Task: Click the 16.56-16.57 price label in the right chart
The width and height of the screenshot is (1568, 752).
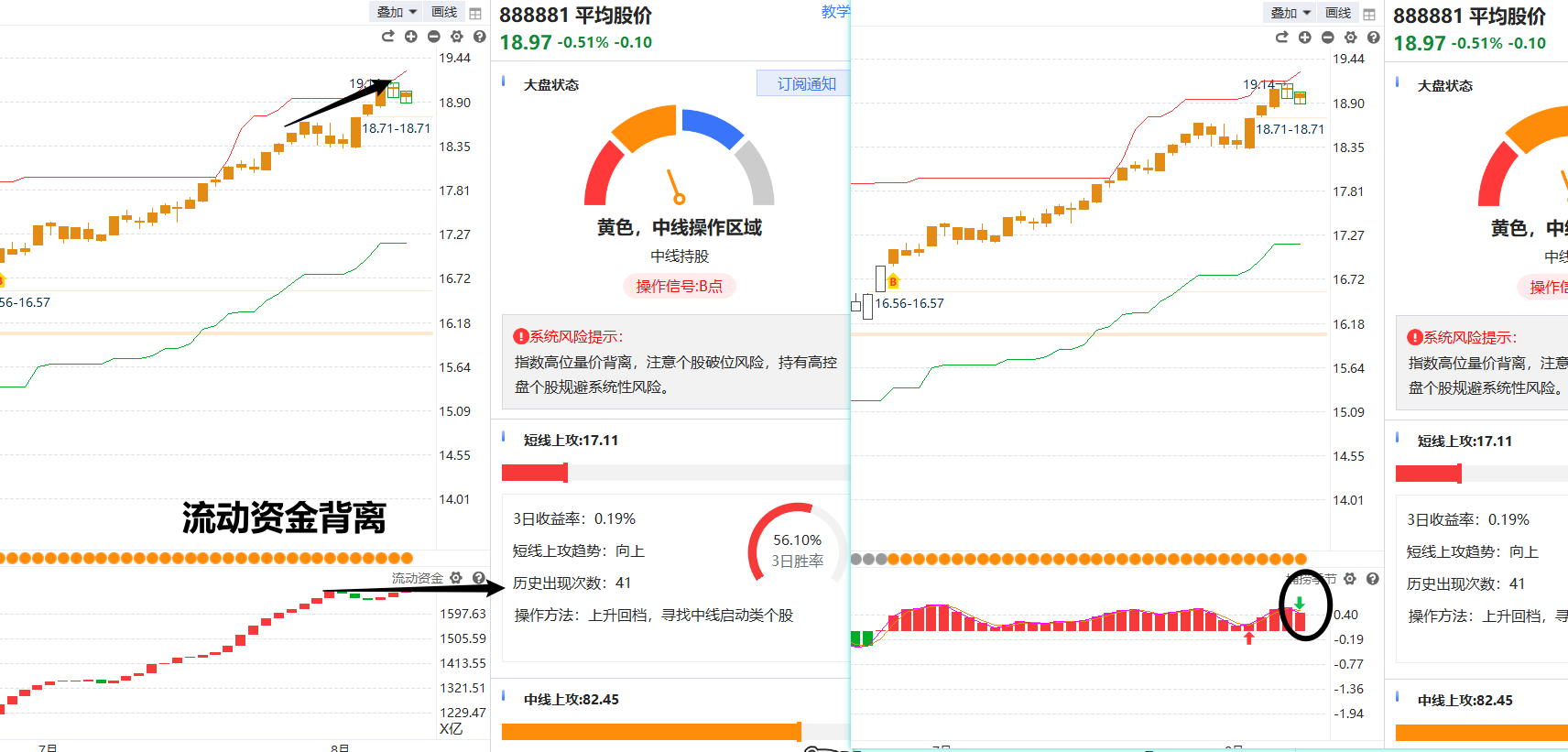Action: tap(909, 303)
